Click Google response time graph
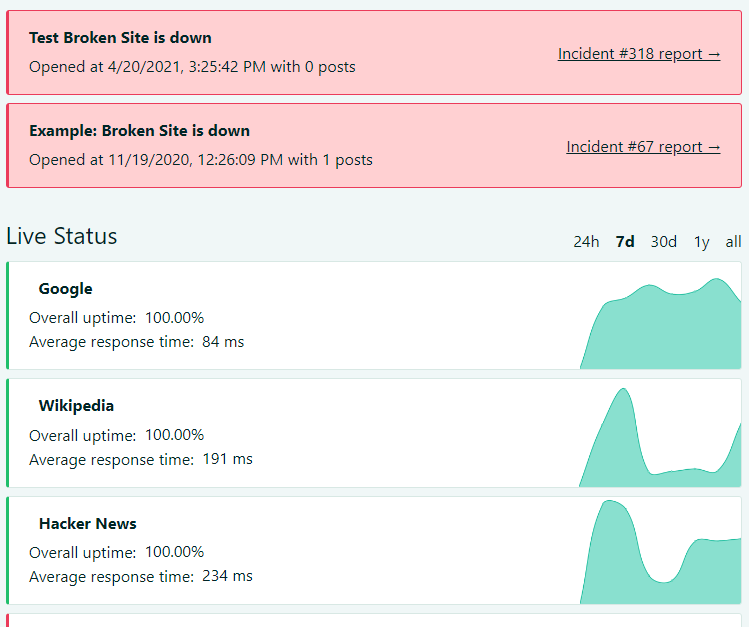 660,323
